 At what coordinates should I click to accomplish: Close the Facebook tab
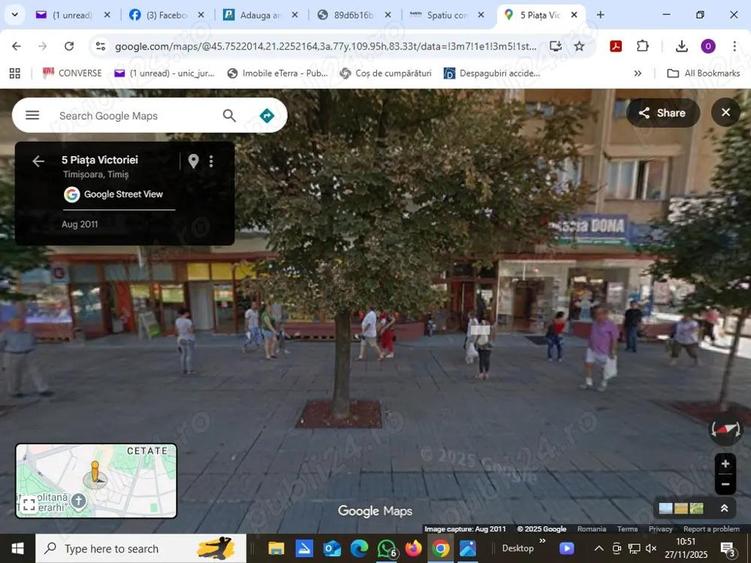tap(201, 15)
